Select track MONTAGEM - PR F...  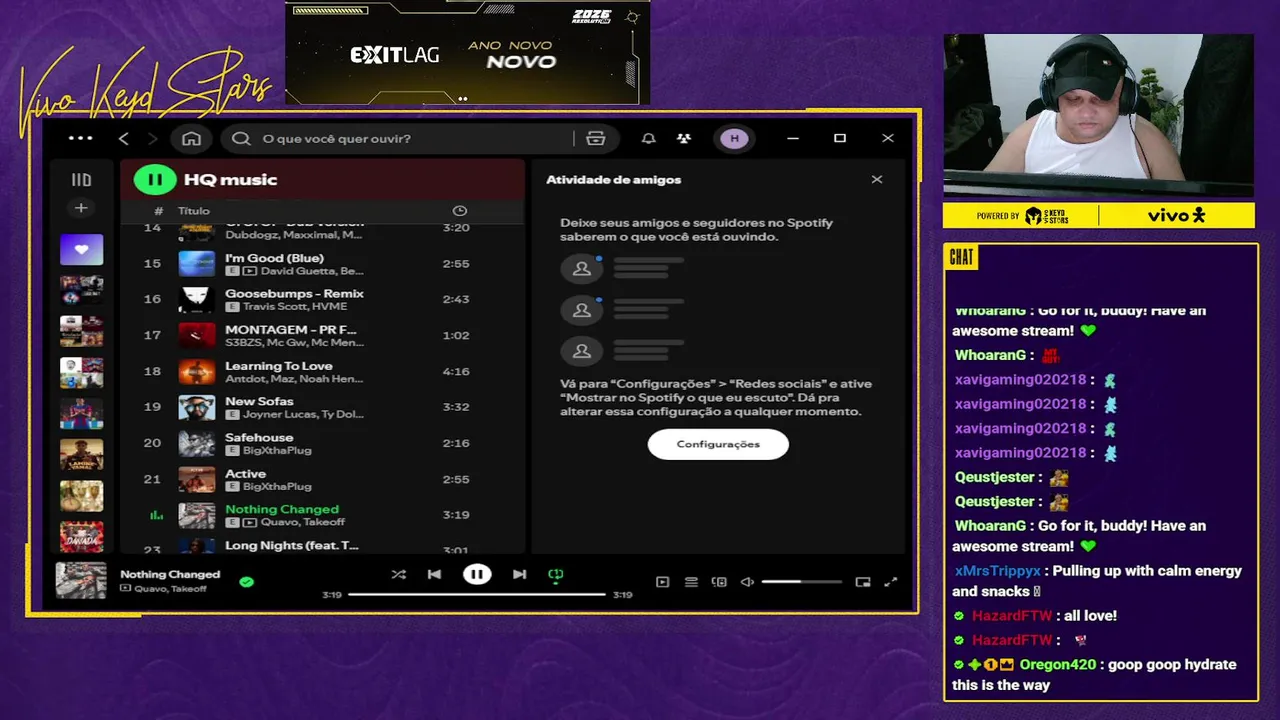pos(322,336)
